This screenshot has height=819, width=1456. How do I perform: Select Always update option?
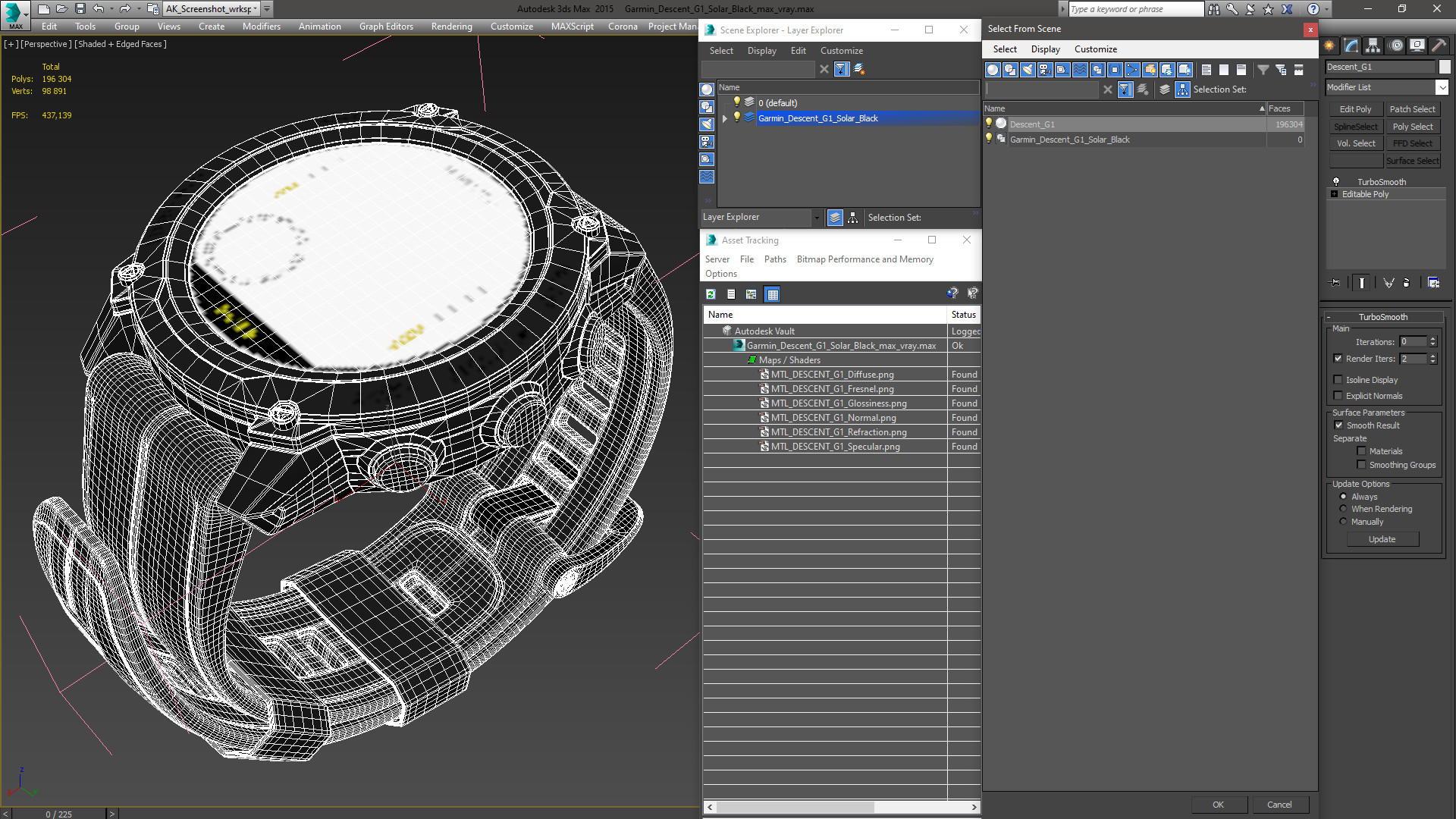coord(1343,497)
